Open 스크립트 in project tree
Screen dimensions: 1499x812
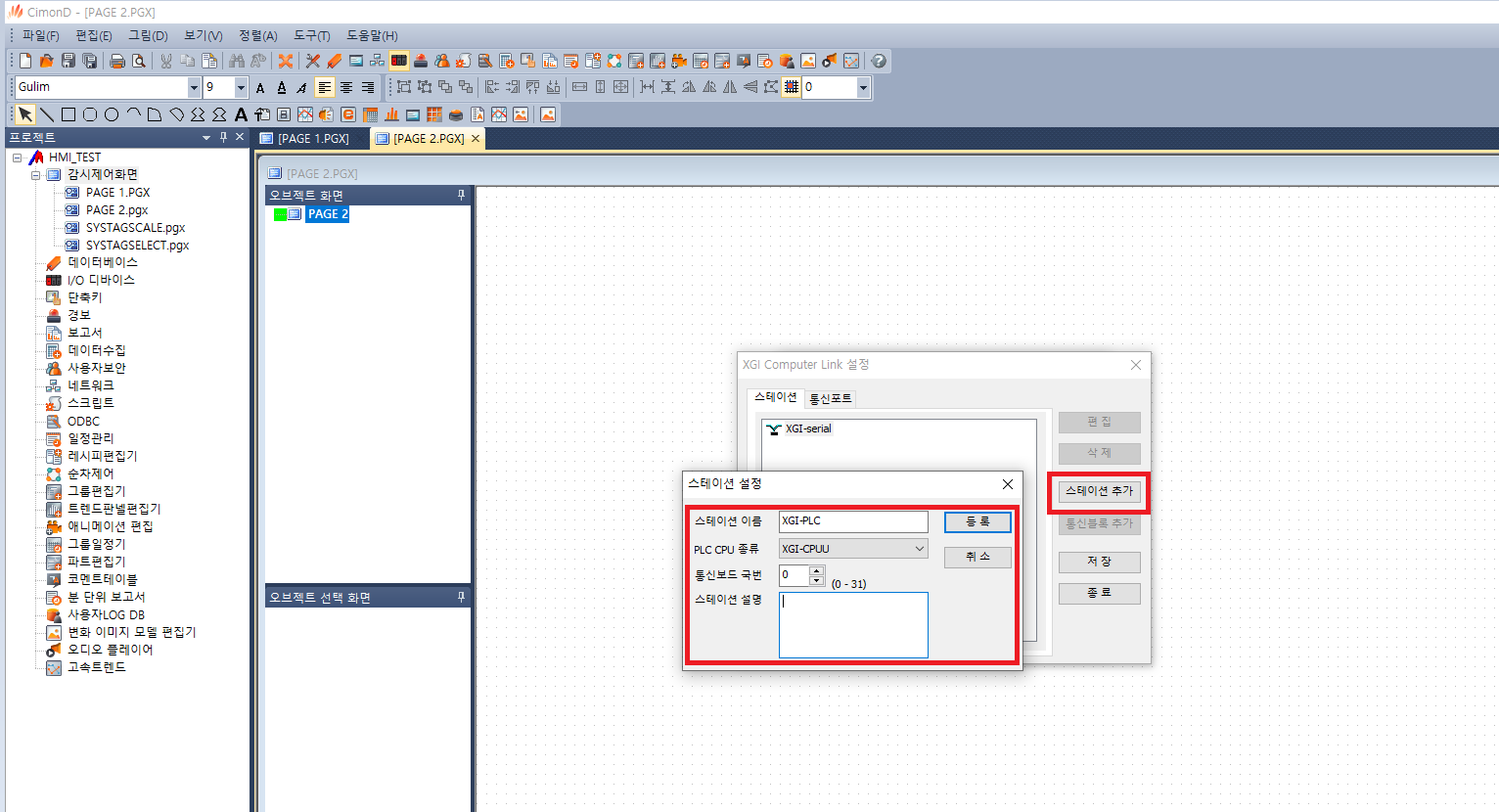click(x=91, y=403)
